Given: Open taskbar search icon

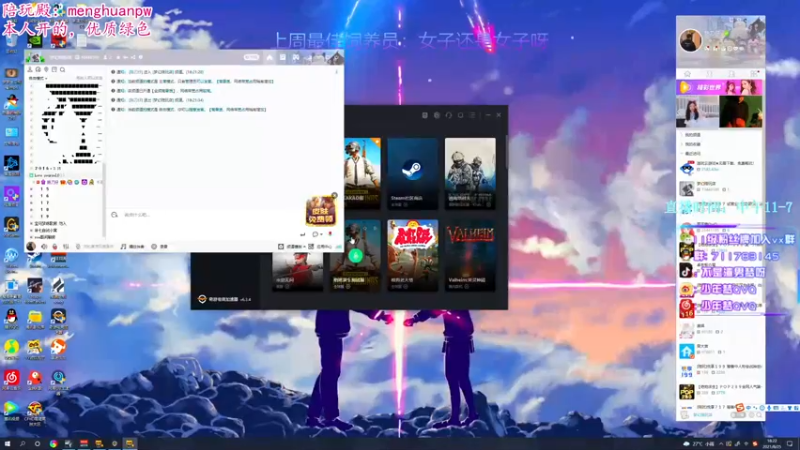Looking at the screenshot, I should [22, 444].
